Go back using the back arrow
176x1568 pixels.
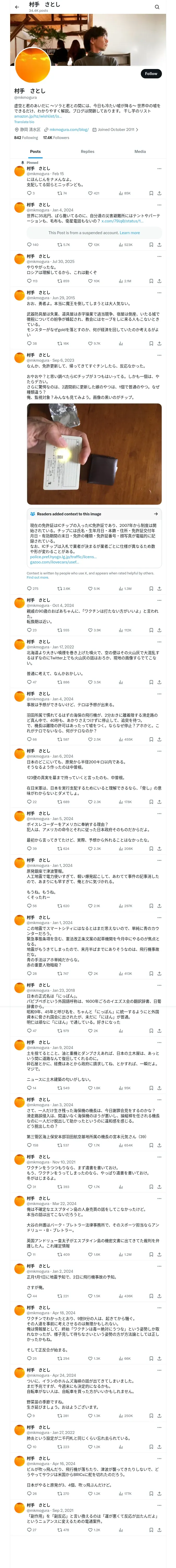pyautogui.click(x=17, y=7)
